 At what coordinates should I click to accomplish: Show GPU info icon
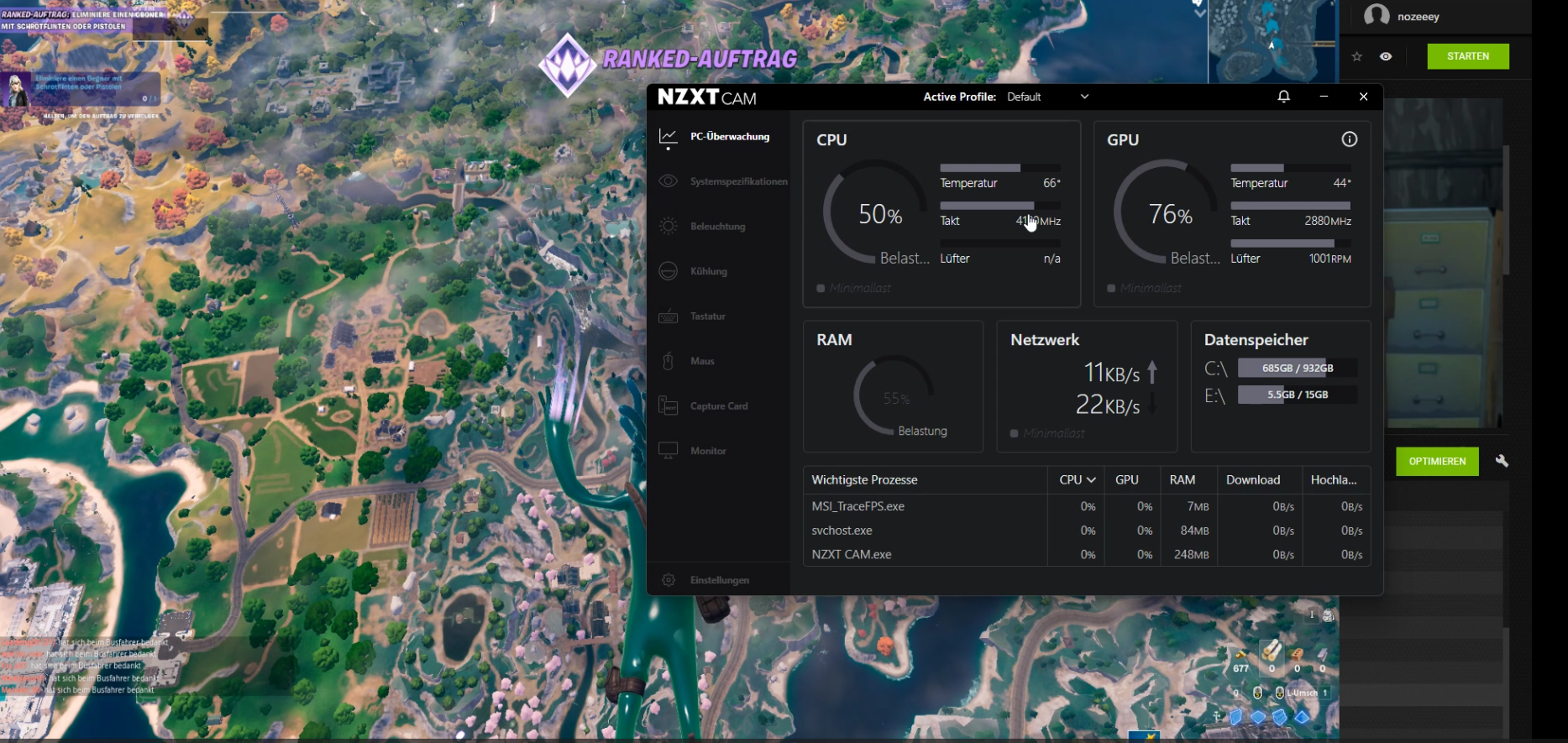pyautogui.click(x=1349, y=139)
